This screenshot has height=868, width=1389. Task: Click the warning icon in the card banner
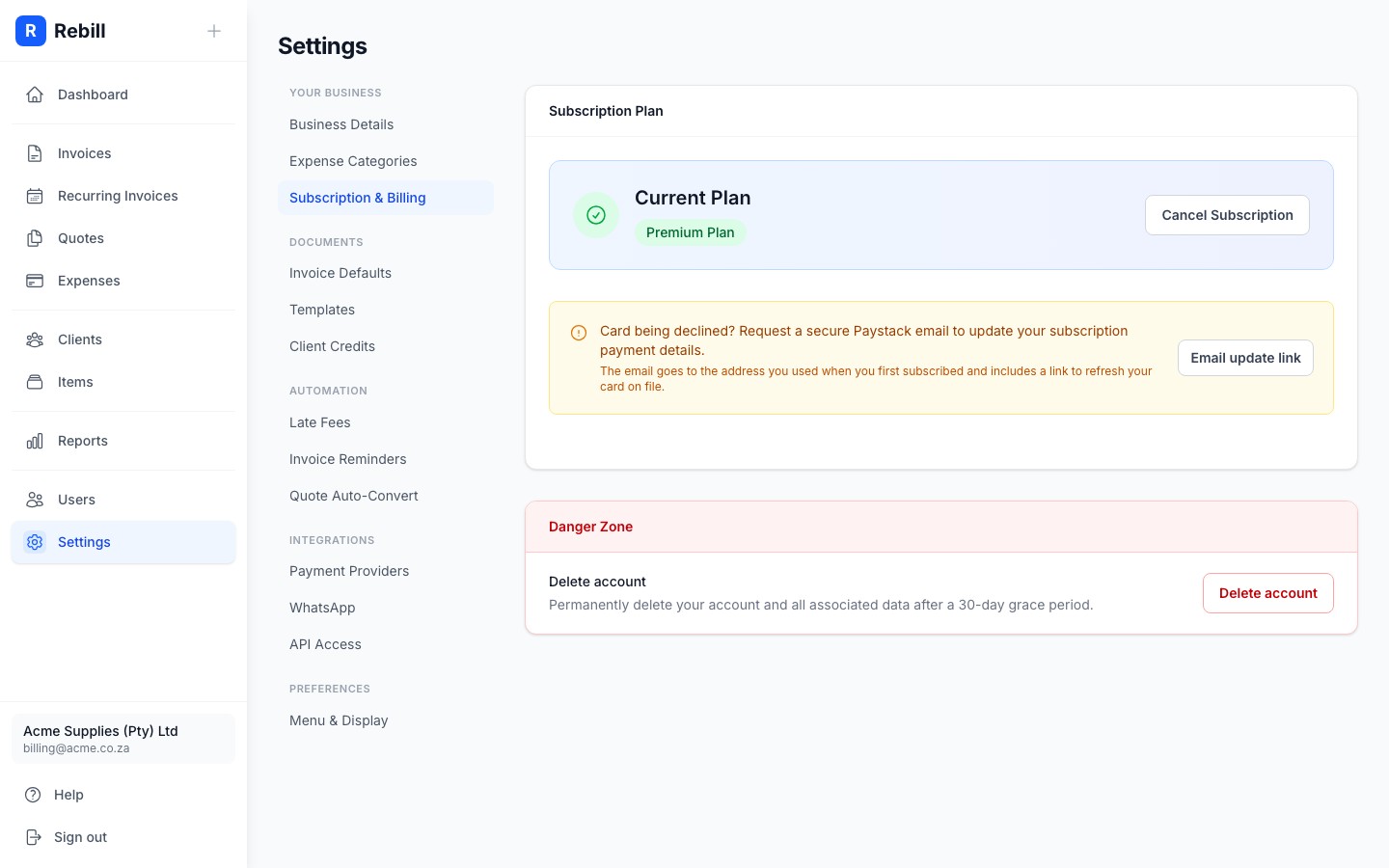pyautogui.click(x=579, y=332)
